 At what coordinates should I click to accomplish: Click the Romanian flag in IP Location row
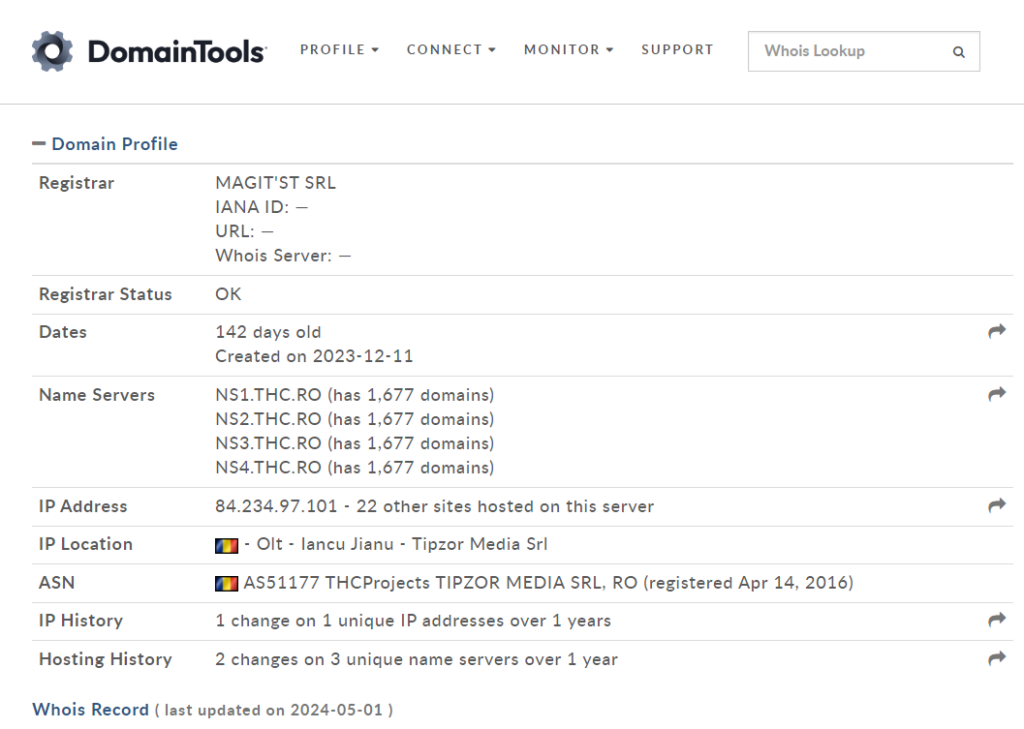tap(226, 545)
